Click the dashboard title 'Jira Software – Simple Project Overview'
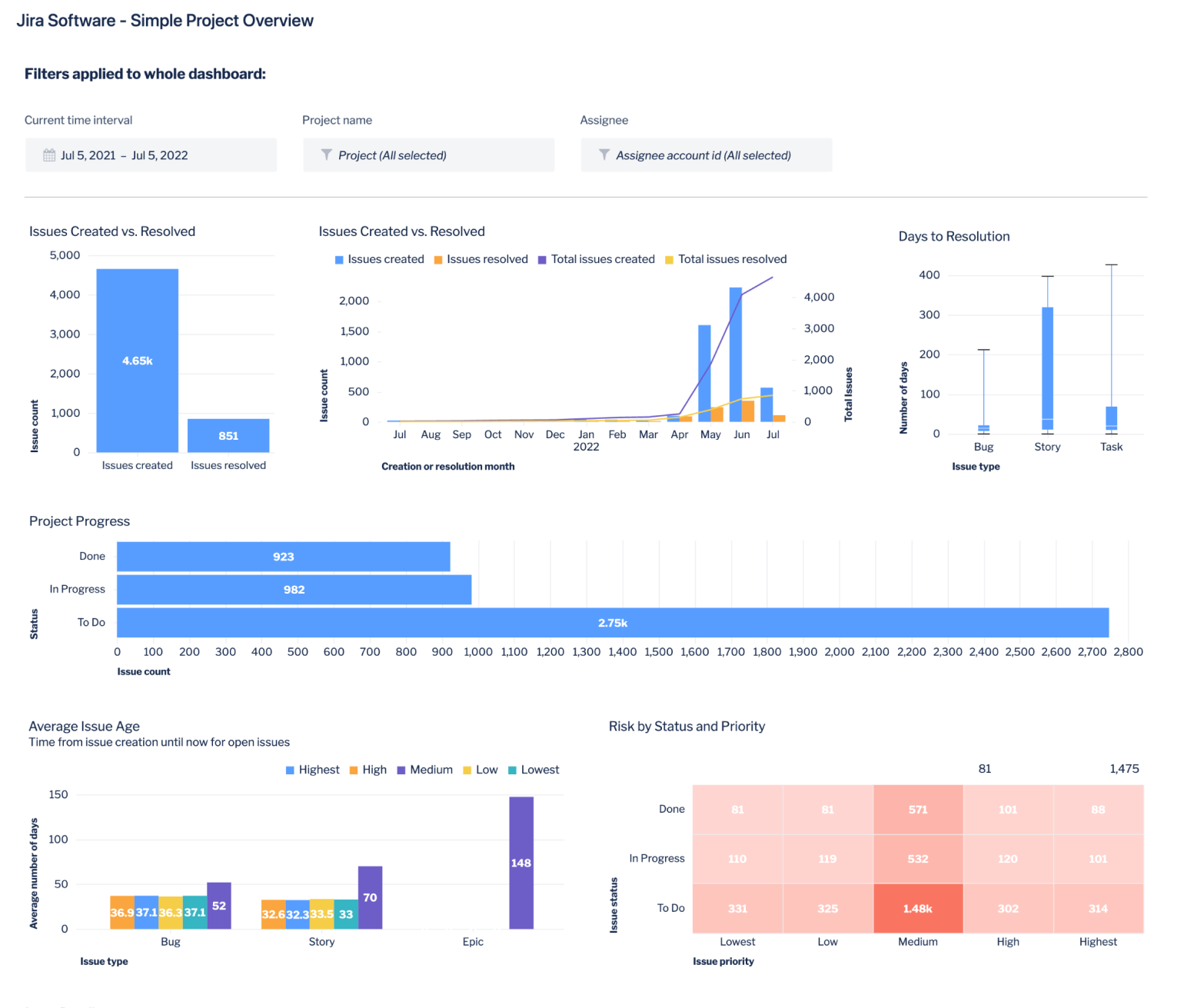The width and height of the screenshot is (1184, 1008). click(167, 21)
